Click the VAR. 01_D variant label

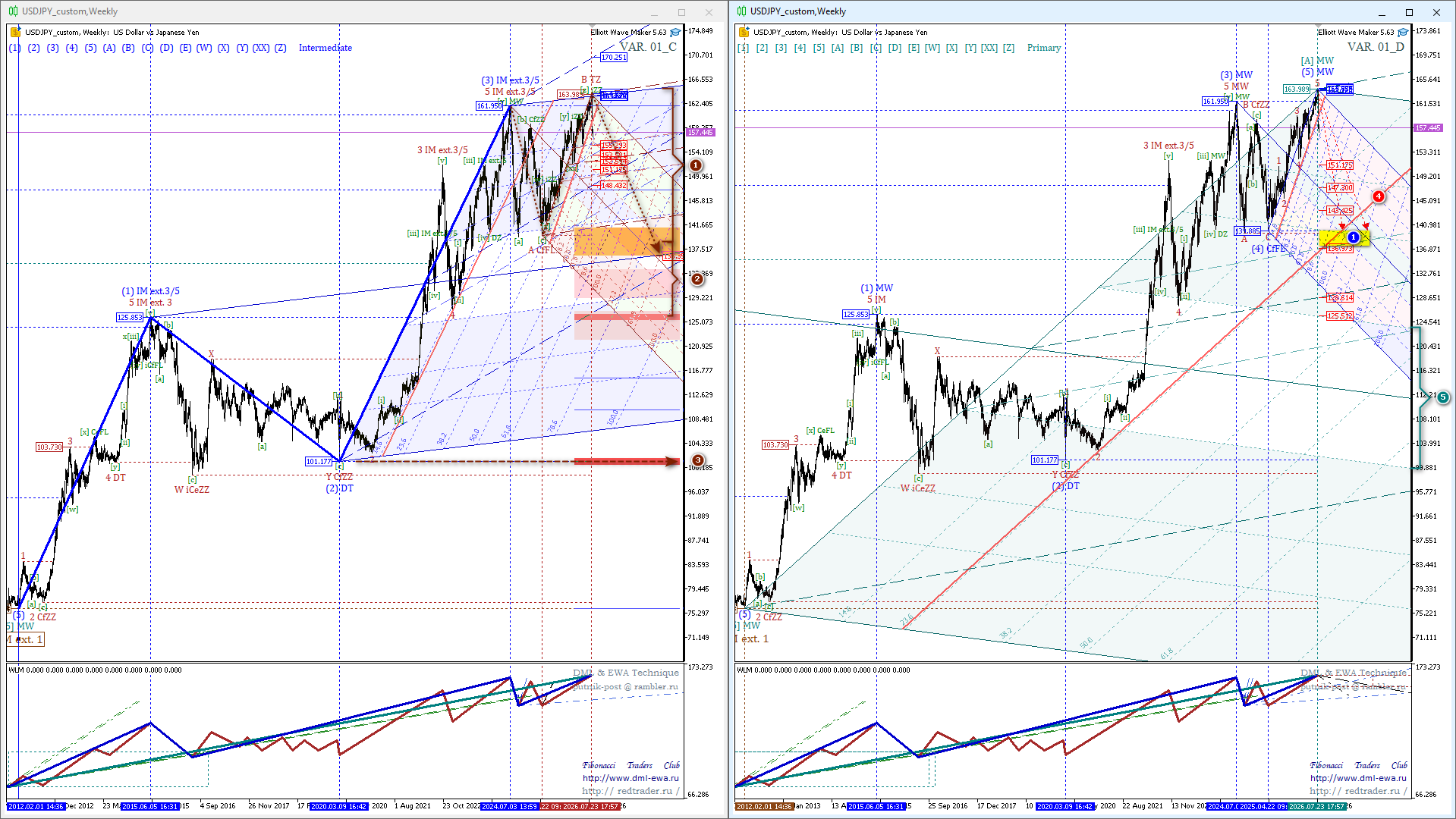click(x=1376, y=47)
